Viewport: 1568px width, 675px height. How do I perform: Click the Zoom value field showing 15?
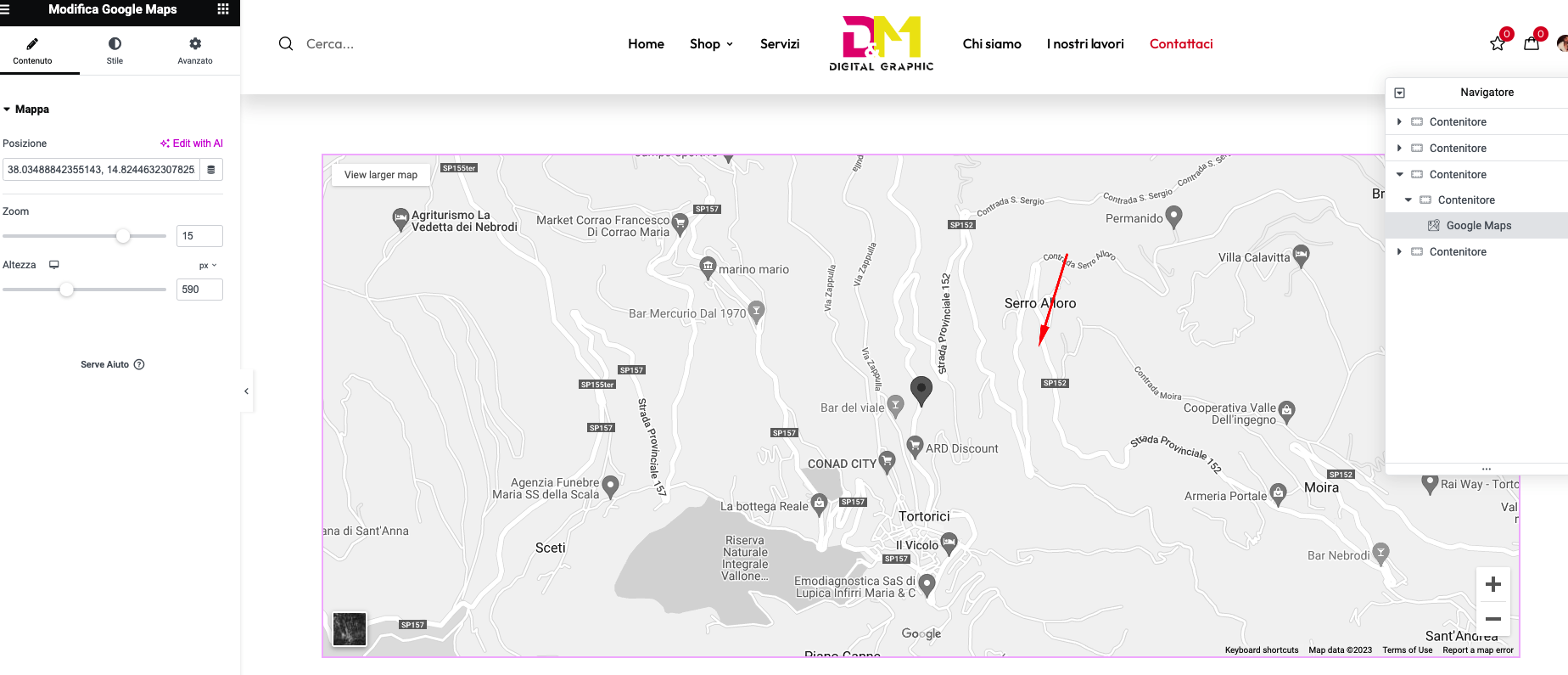(199, 236)
